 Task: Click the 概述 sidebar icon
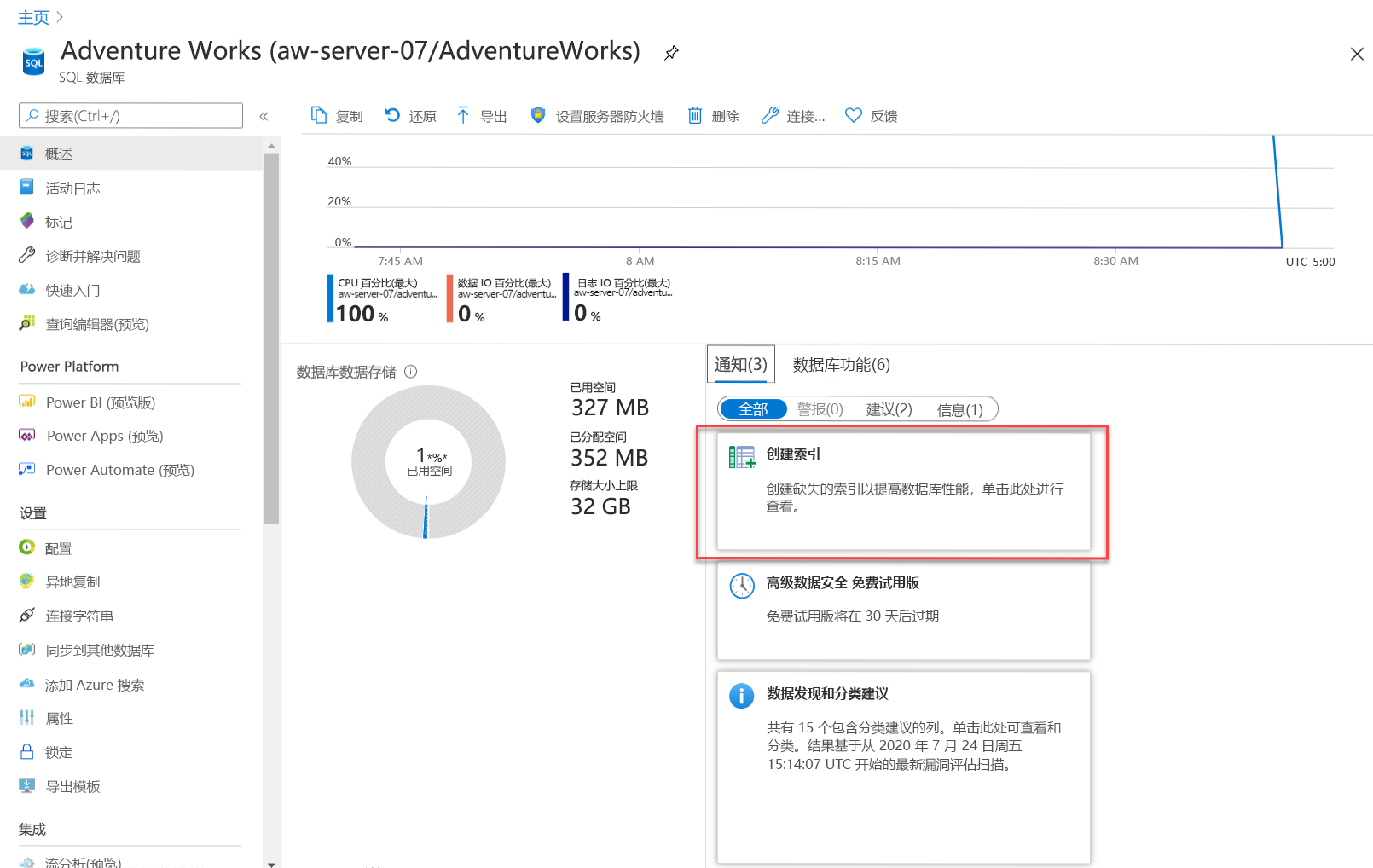pos(27,153)
